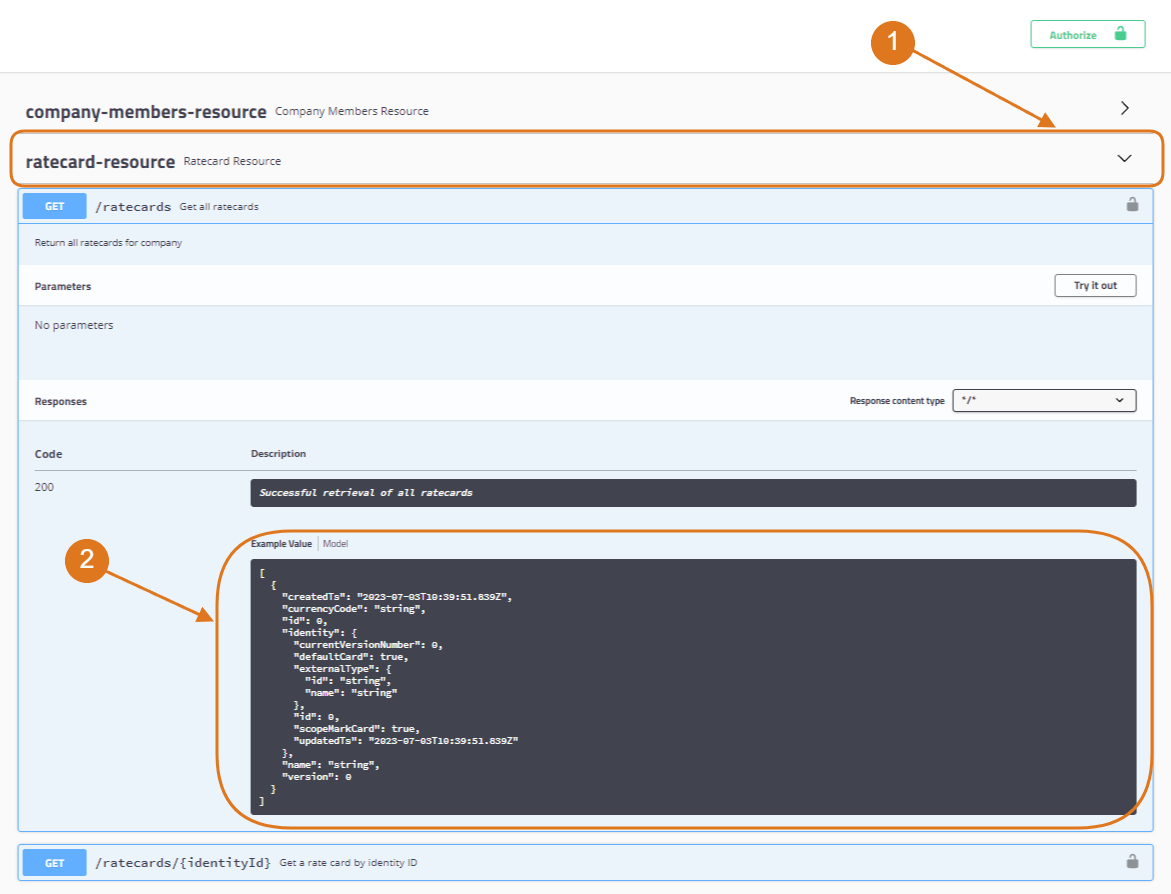Click the Authorize button

click(x=1087, y=34)
